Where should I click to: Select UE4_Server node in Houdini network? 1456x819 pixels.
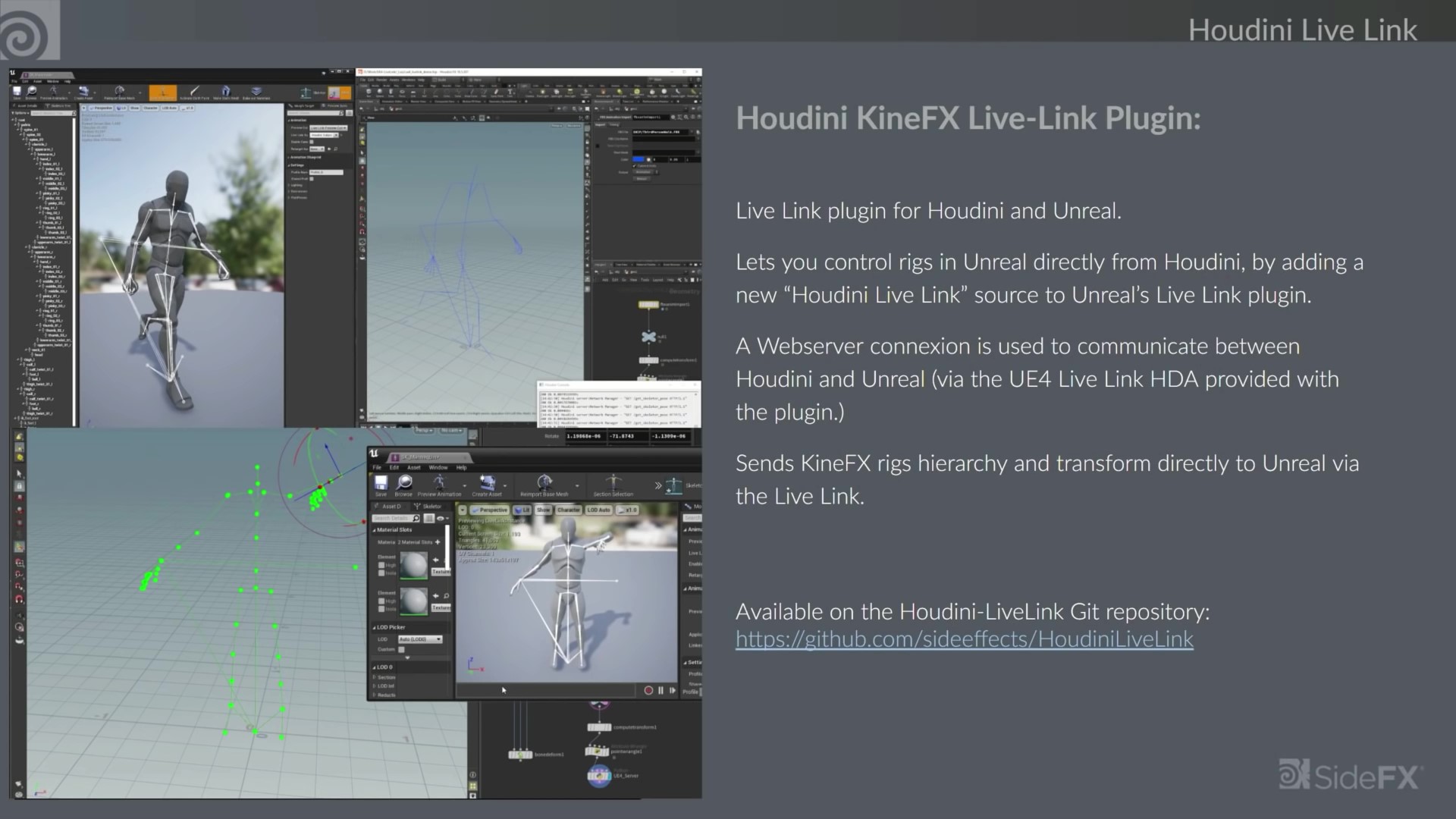pyautogui.click(x=599, y=775)
